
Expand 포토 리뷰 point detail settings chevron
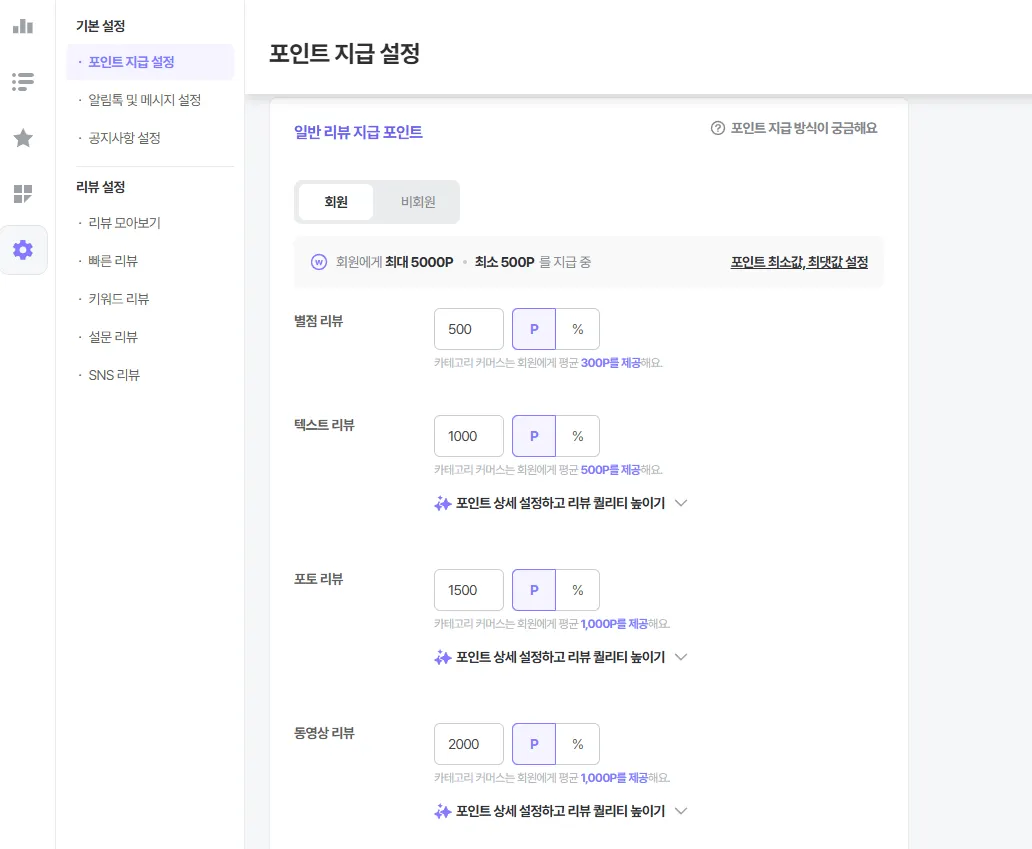681,658
